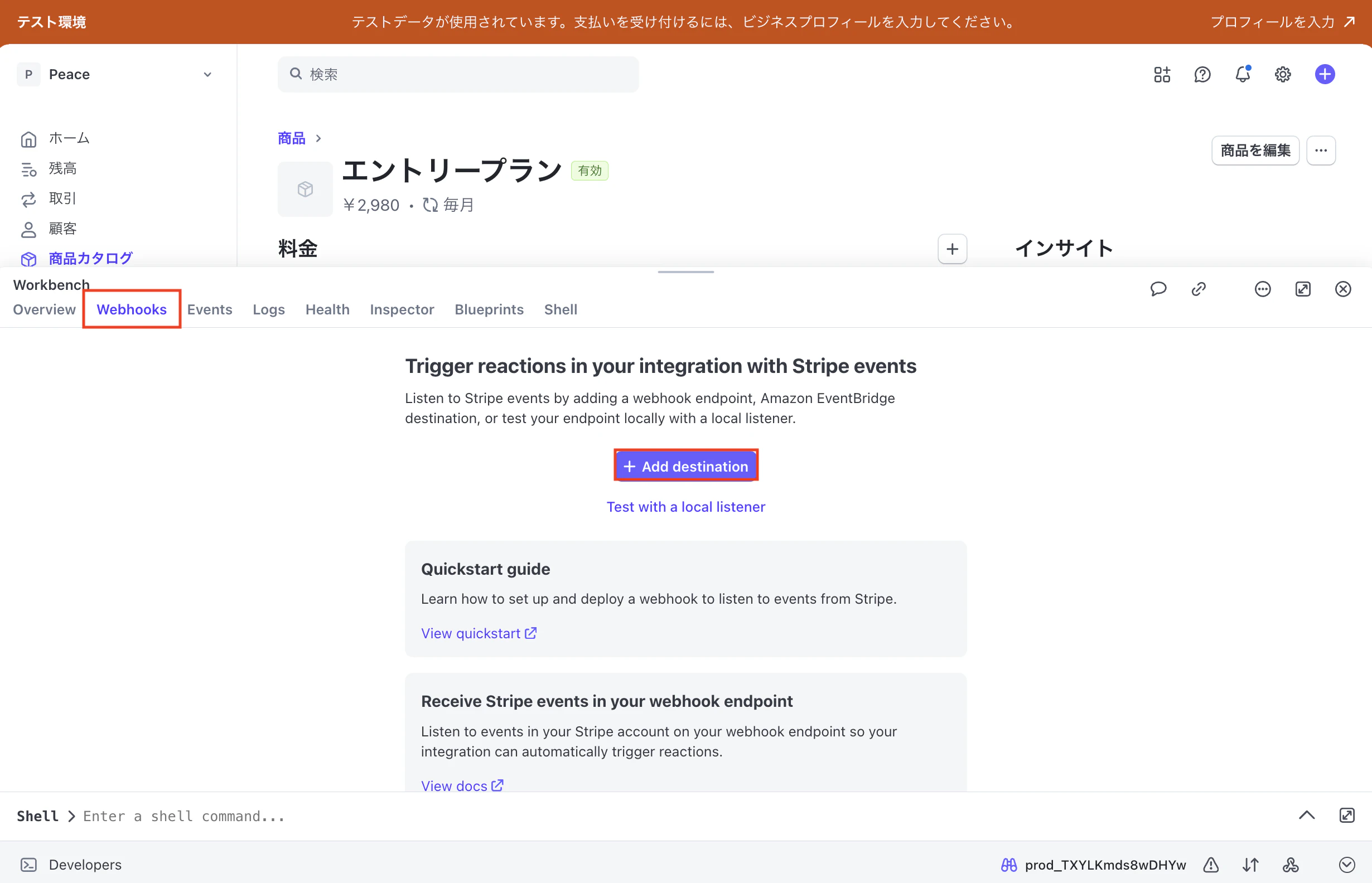
Task: Switch to the Blueprints tab
Action: coord(489,309)
